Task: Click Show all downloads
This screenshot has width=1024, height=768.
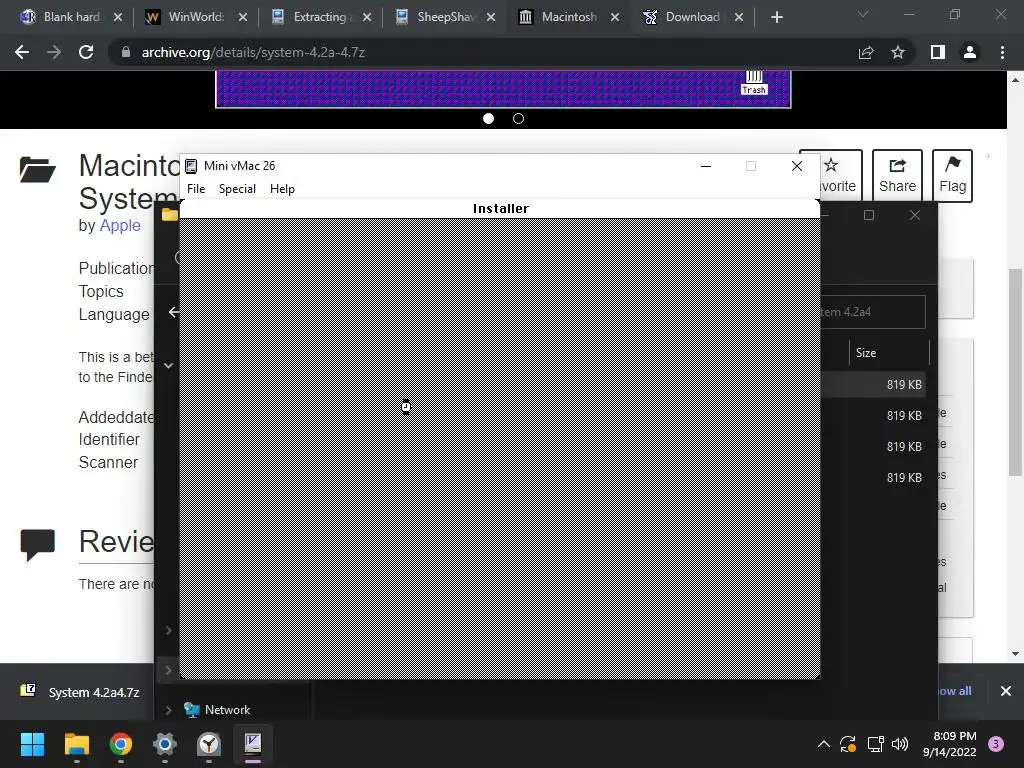Action: [x=954, y=691]
